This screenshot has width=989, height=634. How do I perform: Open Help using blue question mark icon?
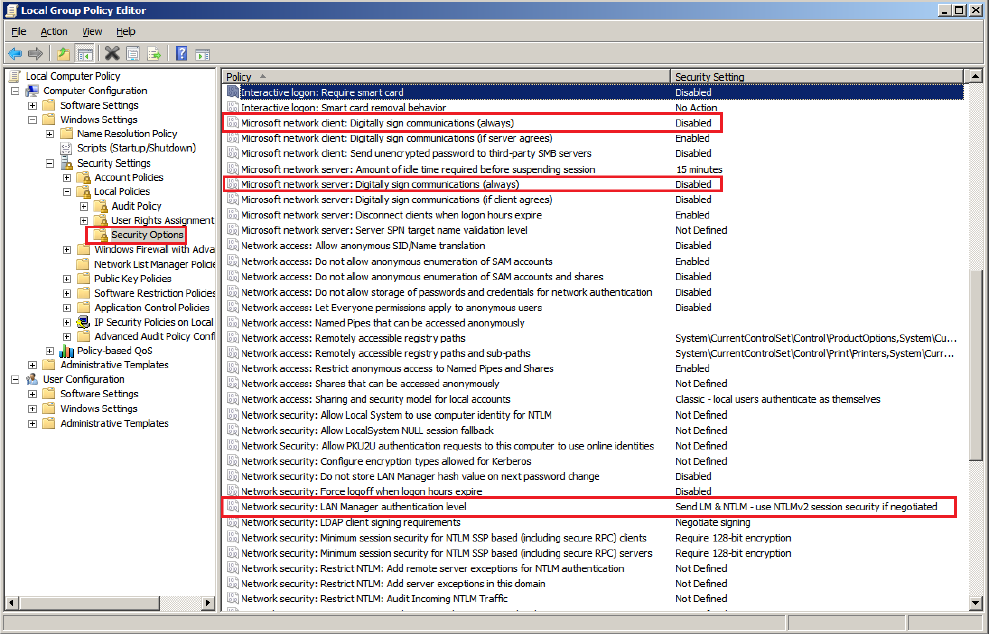[182, 54]
